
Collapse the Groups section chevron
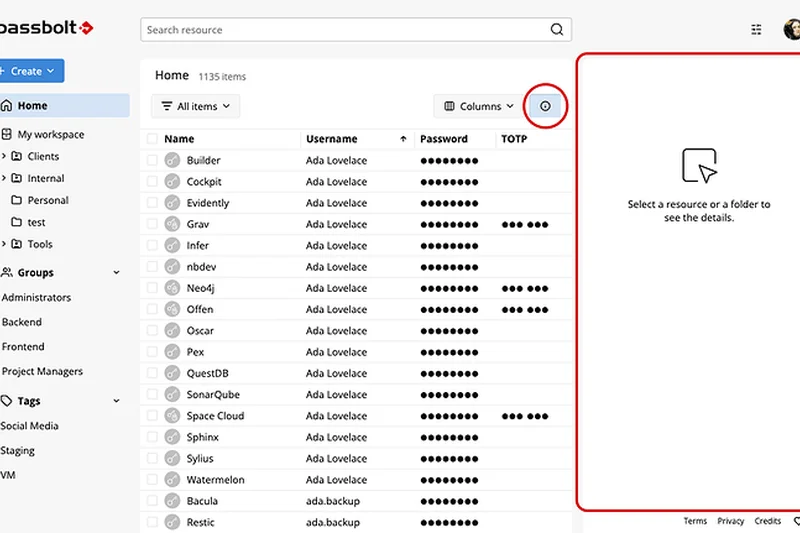(x=116, y=272)
